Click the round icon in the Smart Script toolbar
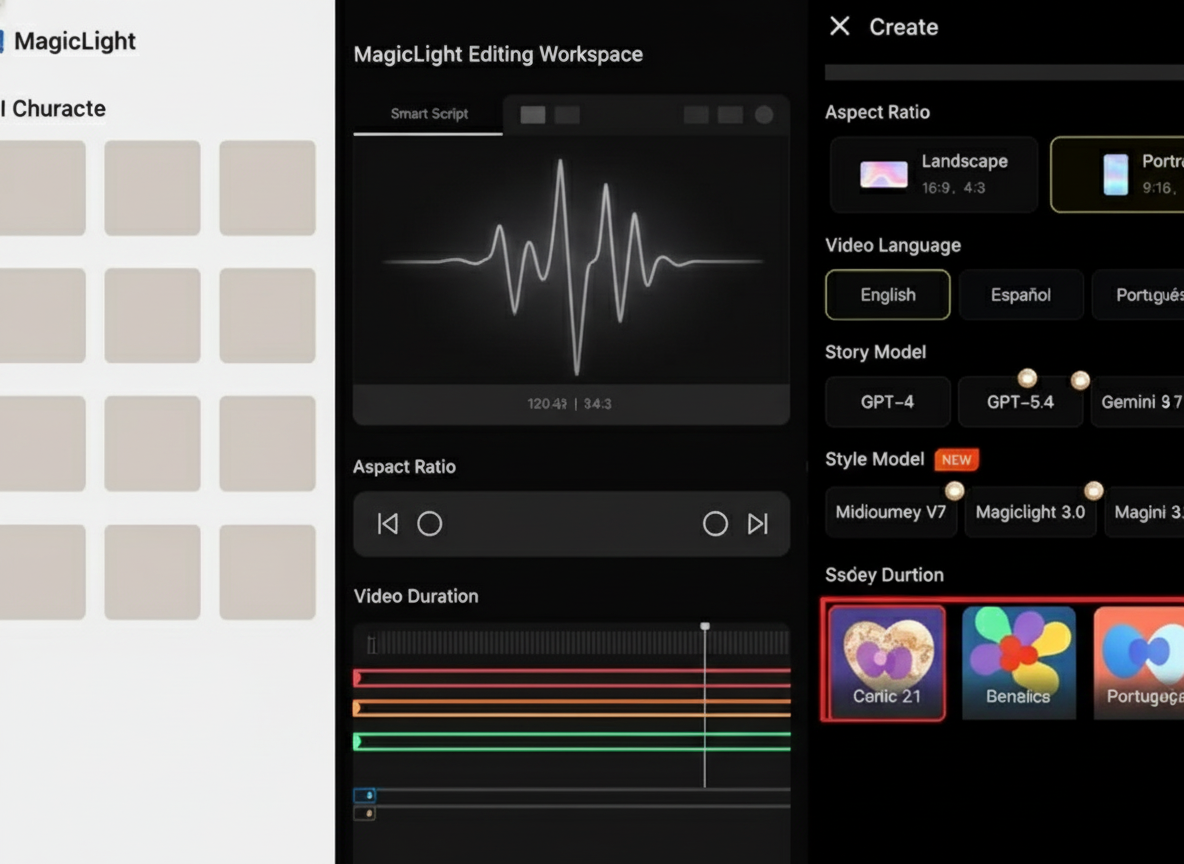 [x=764, y=115]
